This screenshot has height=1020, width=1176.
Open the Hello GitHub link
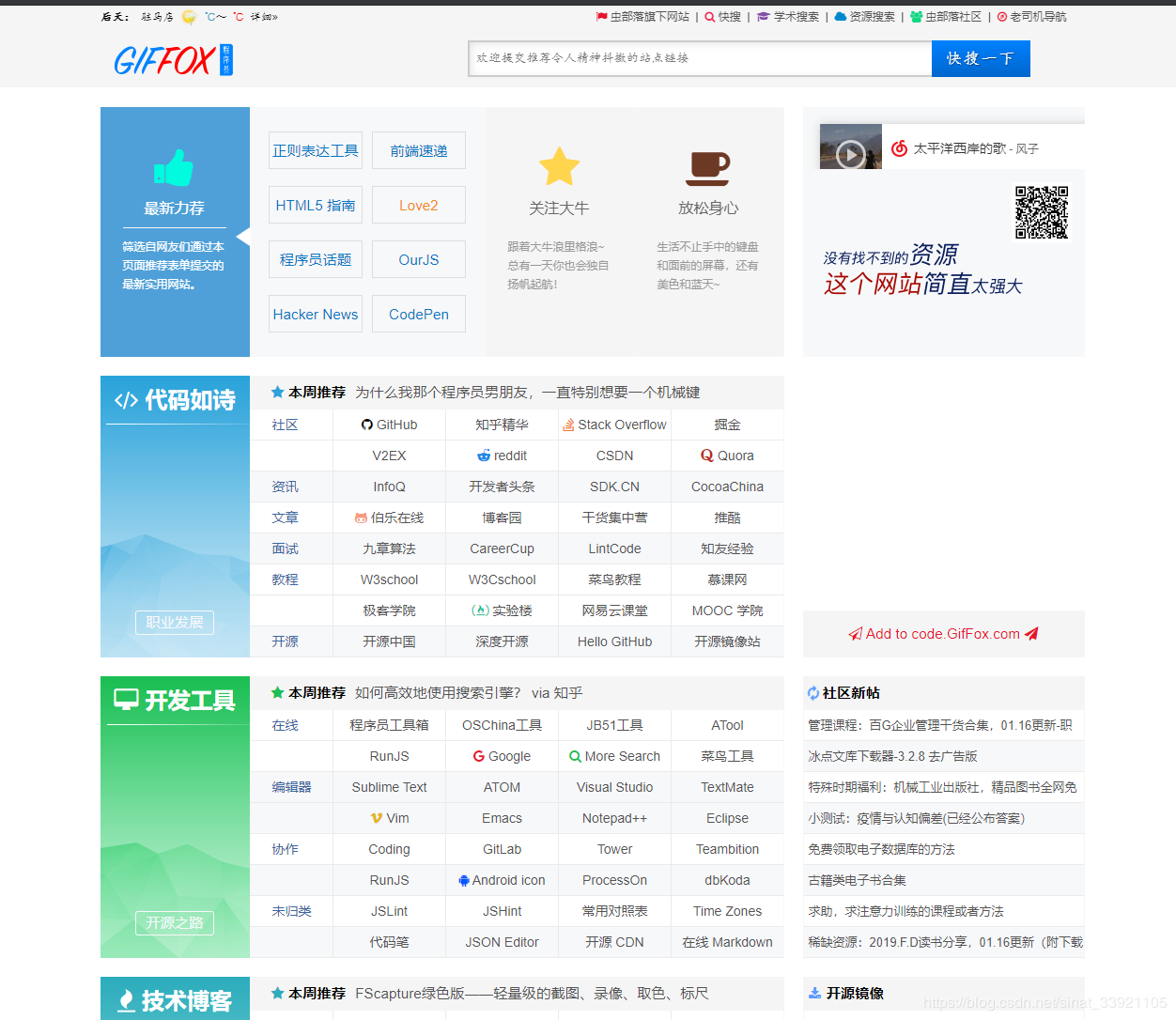(x=614, y=641)
